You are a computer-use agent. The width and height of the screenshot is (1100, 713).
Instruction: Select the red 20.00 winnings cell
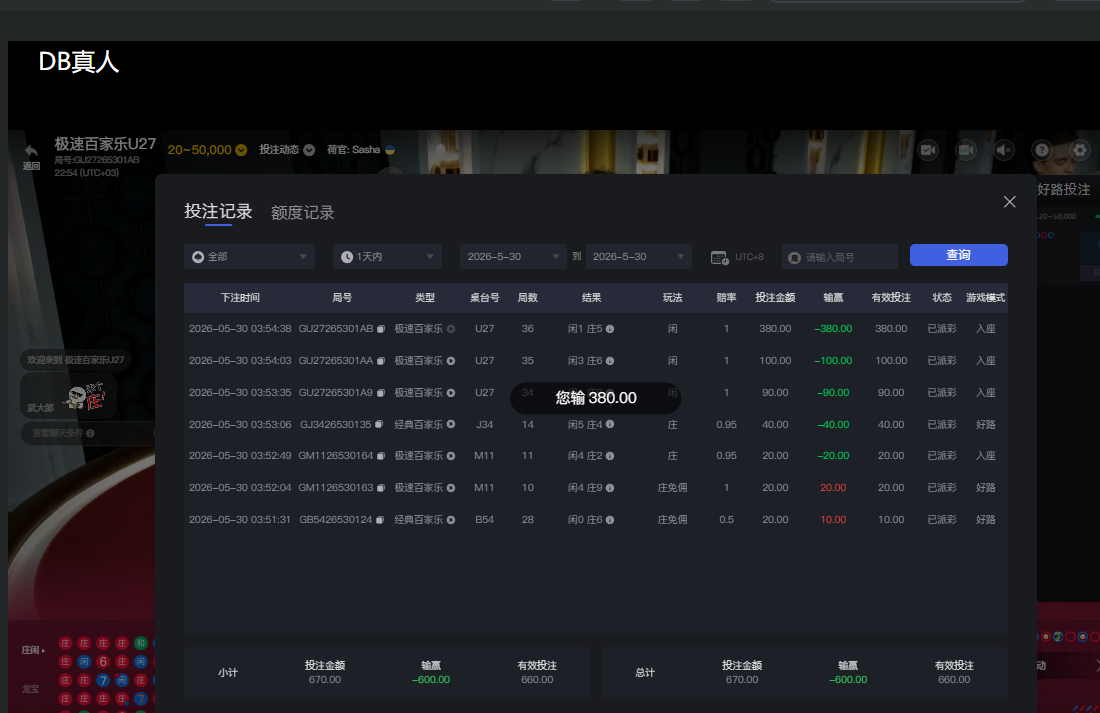coord(833,488)
